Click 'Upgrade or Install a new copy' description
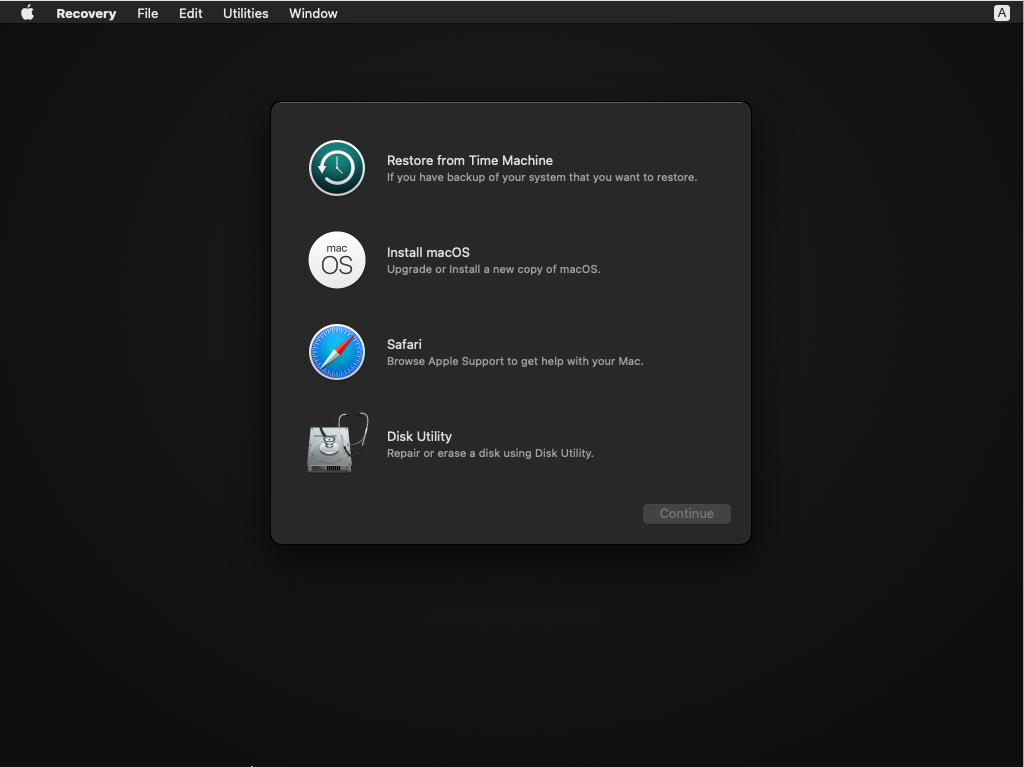This screenshot has height=767, width=1024. [493, 269]
